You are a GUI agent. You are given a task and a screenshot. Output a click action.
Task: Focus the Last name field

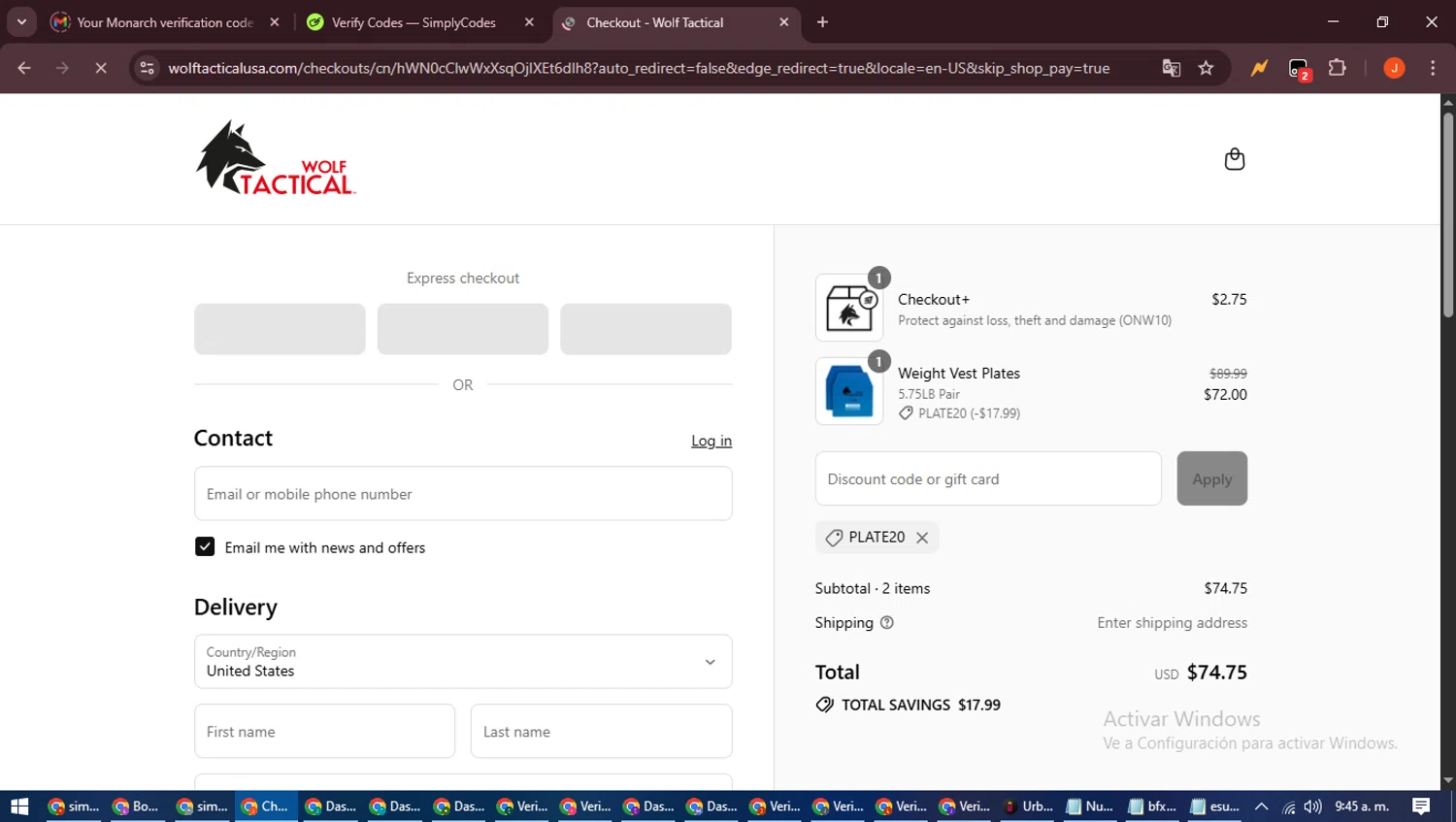pos(601,732)
